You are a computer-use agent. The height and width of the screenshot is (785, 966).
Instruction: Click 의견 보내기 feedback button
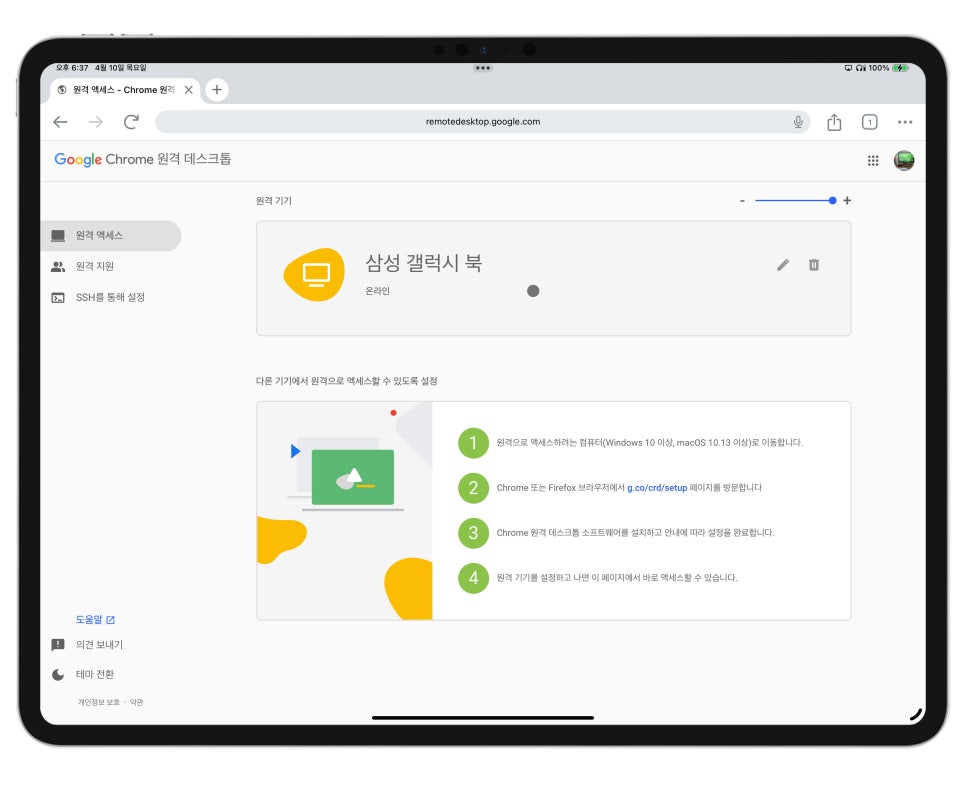click(99, 645)
